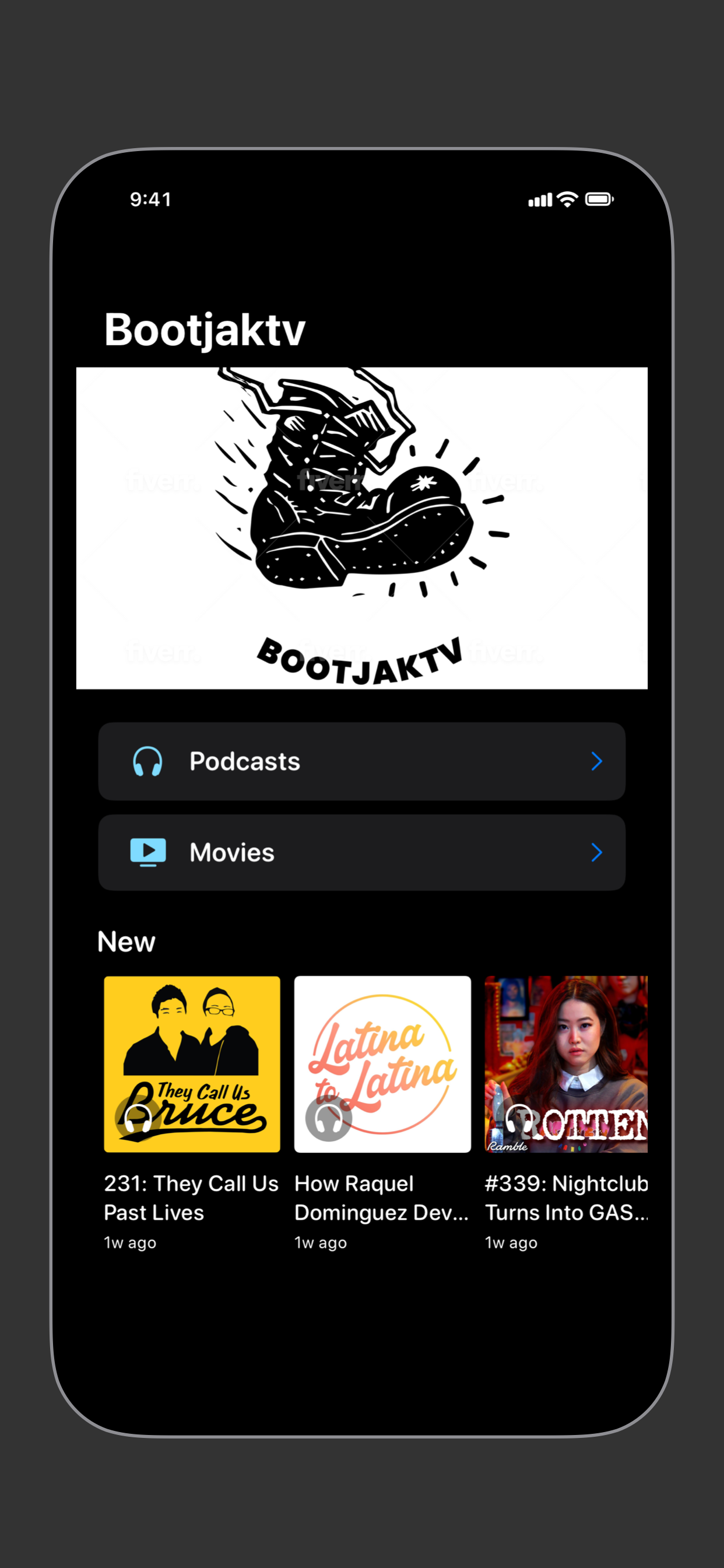Tap '1w ago' under #339 Nightclub
This screenshot has width=724, height=1568.
(511, 1242)
